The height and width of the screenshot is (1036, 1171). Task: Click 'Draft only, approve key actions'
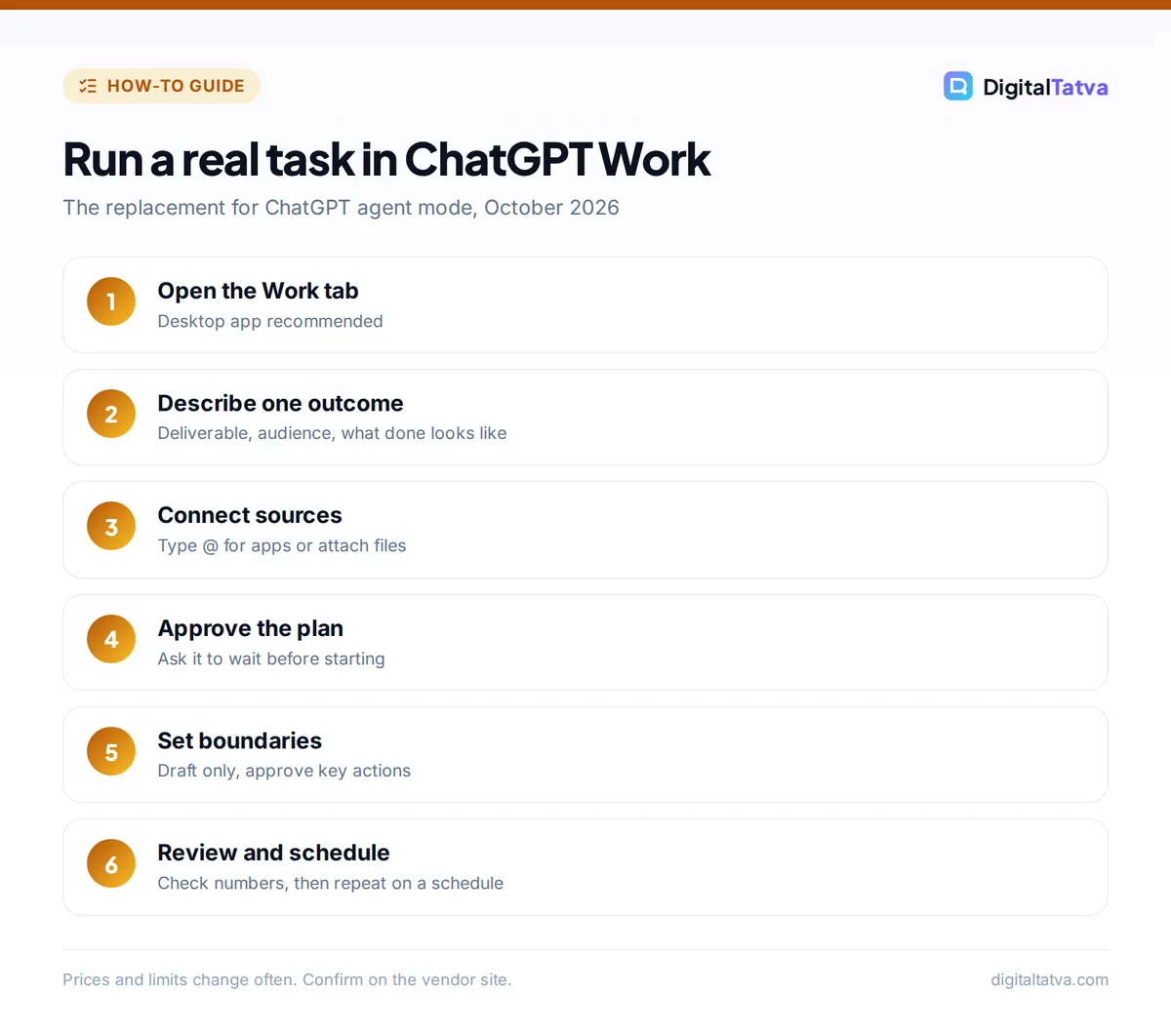(x=284, y=771)
